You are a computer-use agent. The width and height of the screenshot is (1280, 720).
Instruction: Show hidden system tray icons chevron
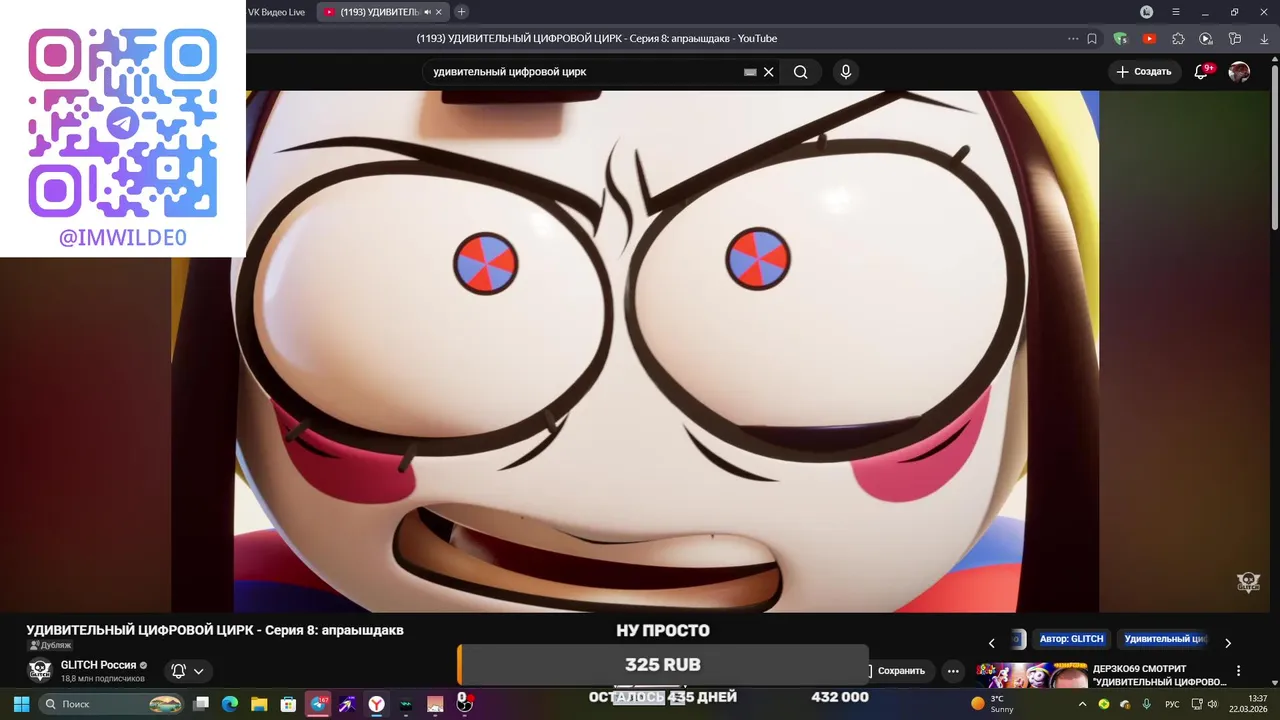tap(1082, 704)
